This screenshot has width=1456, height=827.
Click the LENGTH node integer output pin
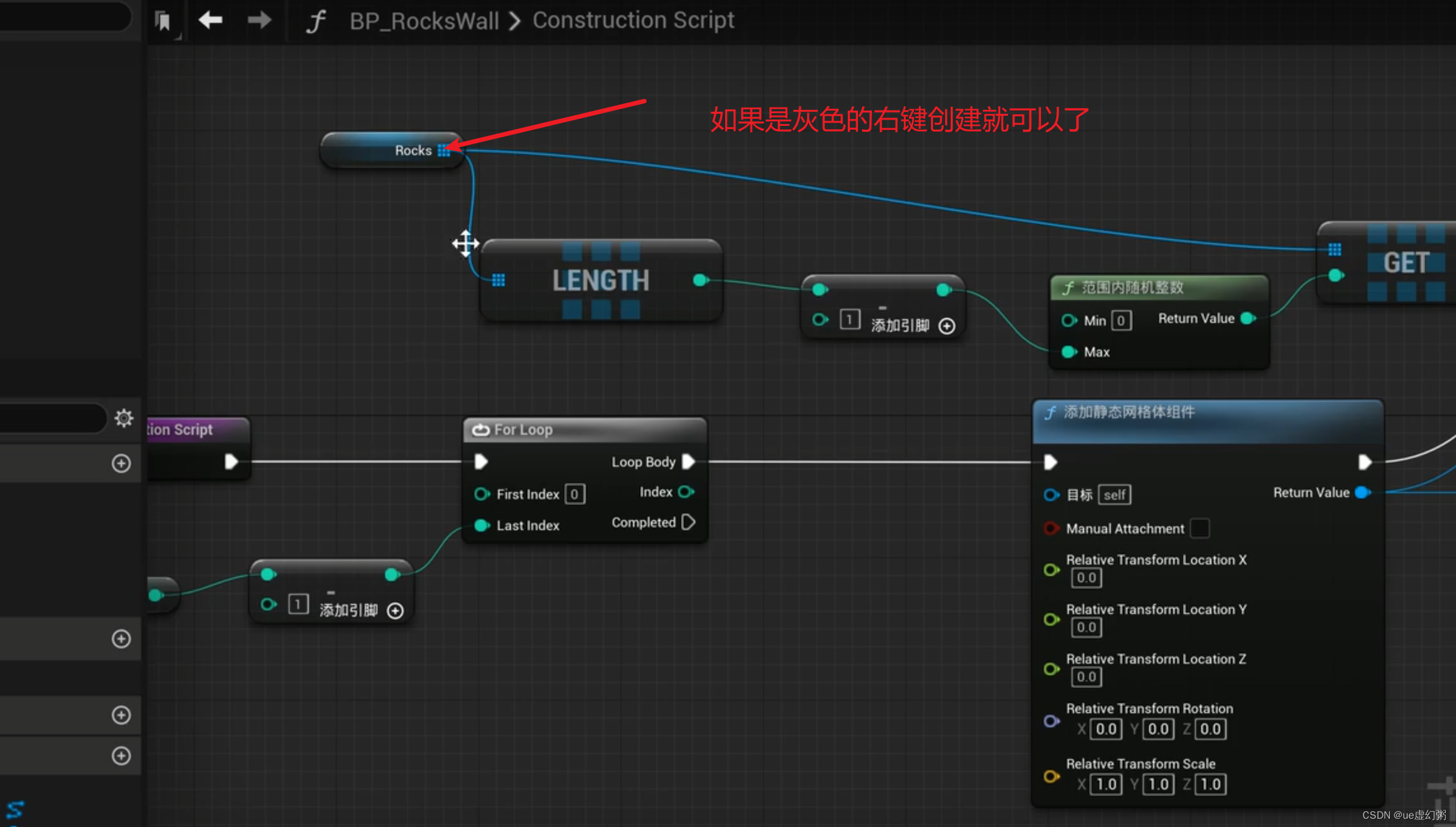click(x=700, y=280)
